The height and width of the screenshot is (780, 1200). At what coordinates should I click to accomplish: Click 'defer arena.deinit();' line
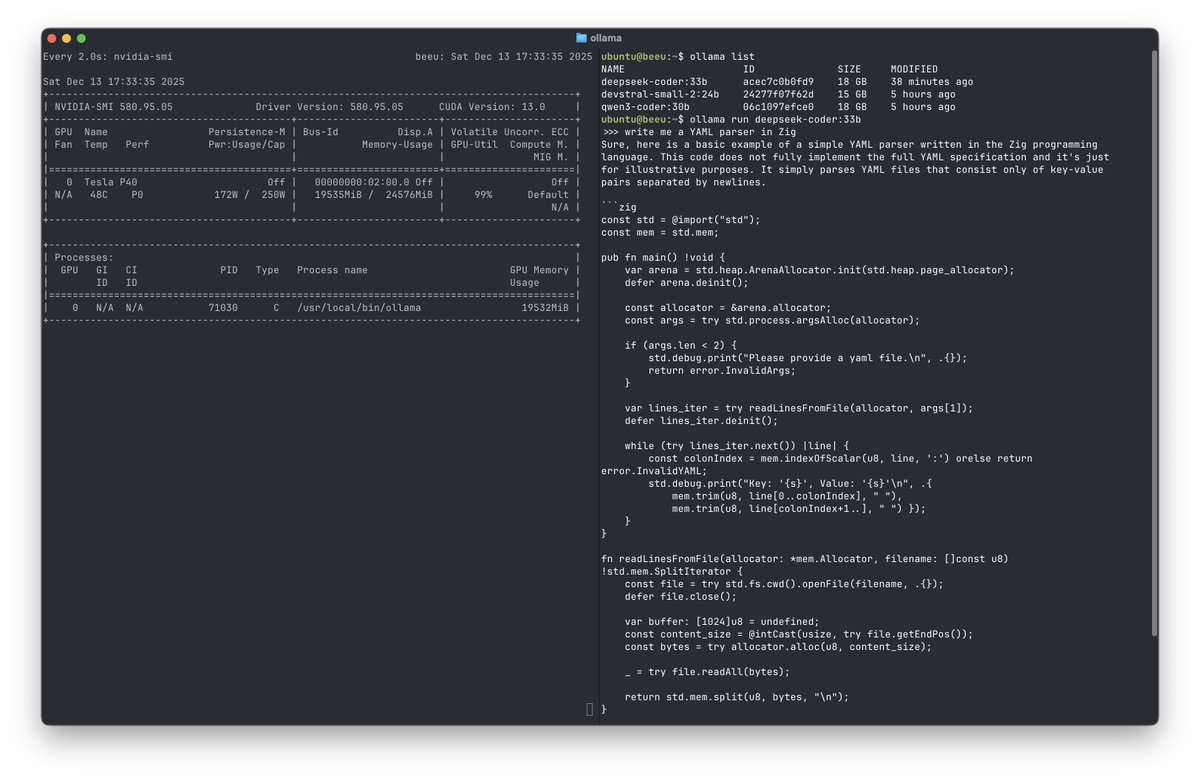[687, 282]
